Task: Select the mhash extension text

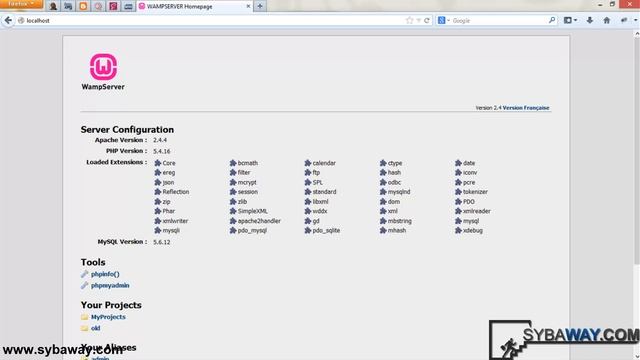Action: [397, 230]
